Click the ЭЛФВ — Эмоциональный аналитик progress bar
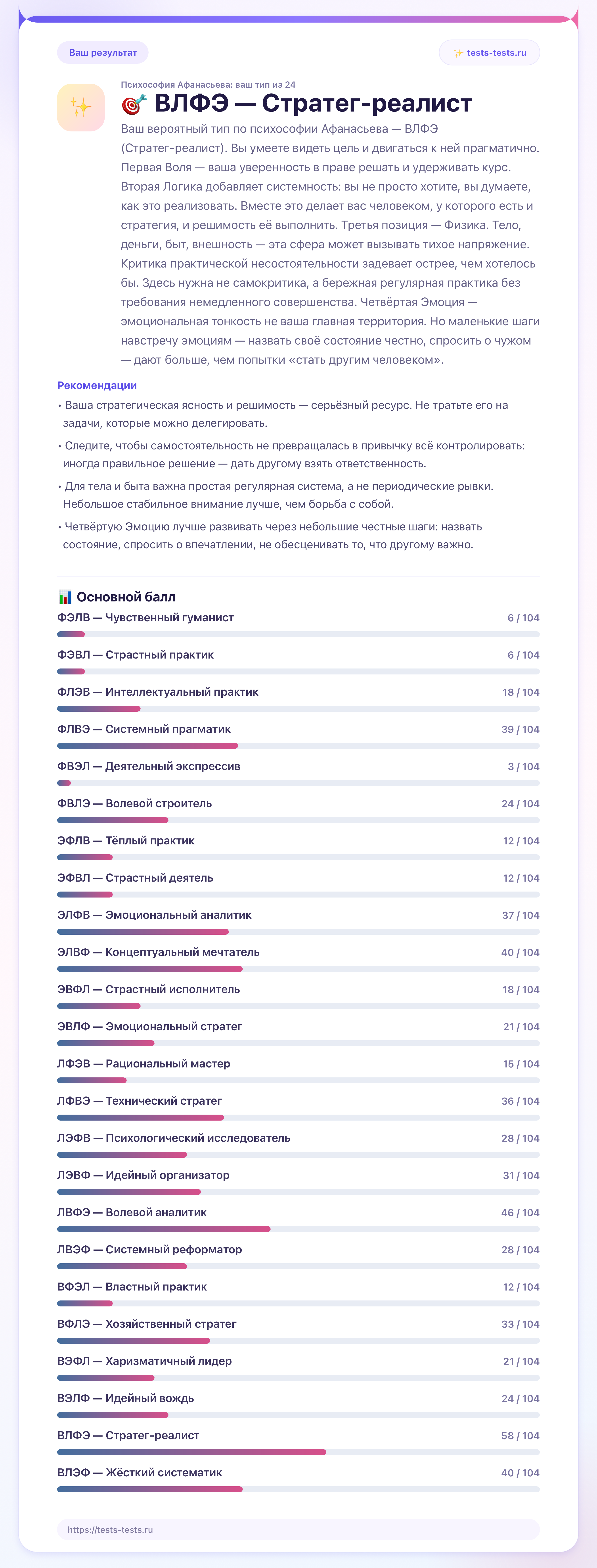This screenshot has height=1568, width=597. click(298, 931)
